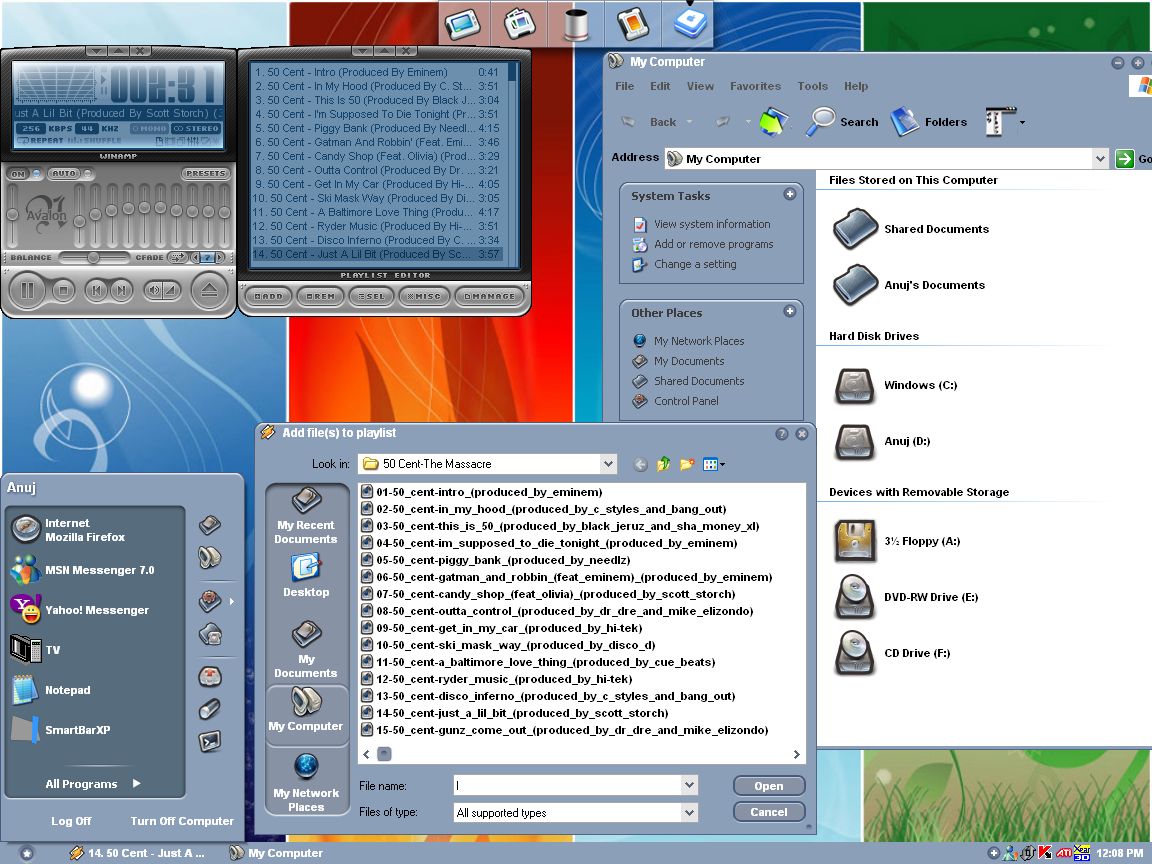This screenshot has height=864, width=1152.
Task: Click the Winamp balance slider
Action: 93,258
